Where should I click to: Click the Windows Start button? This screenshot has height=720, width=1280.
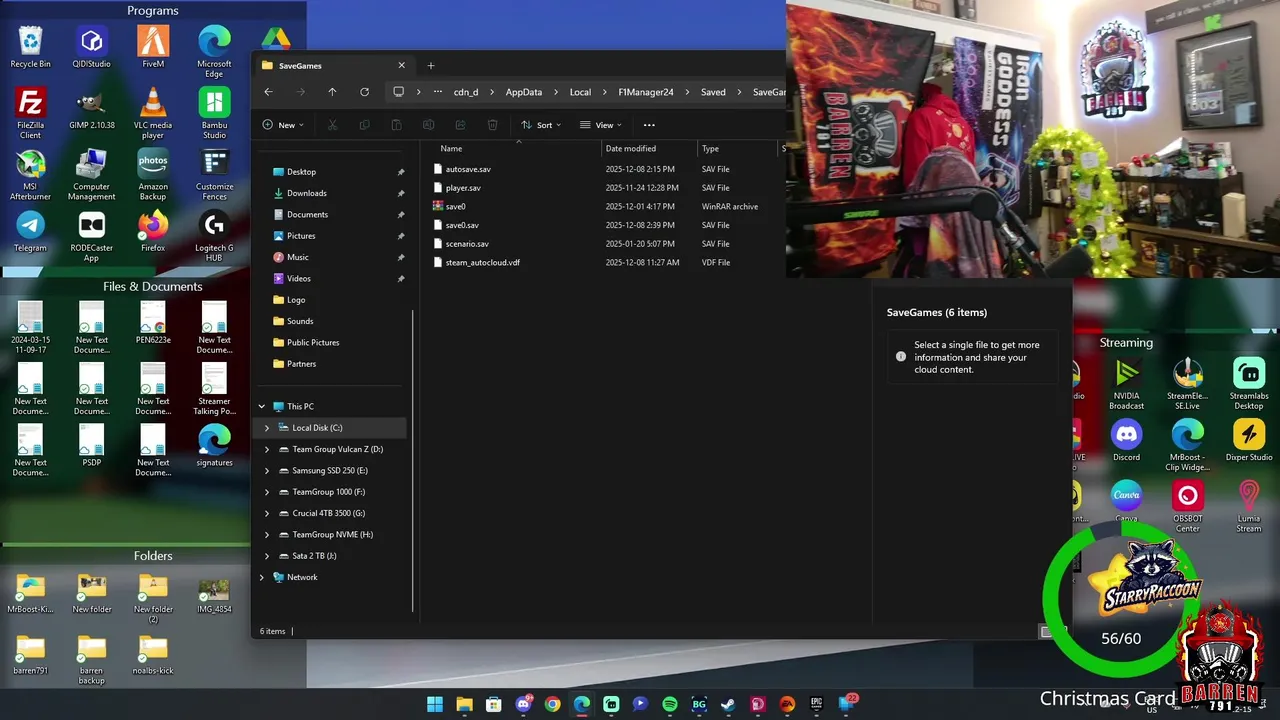pos(435,704)
